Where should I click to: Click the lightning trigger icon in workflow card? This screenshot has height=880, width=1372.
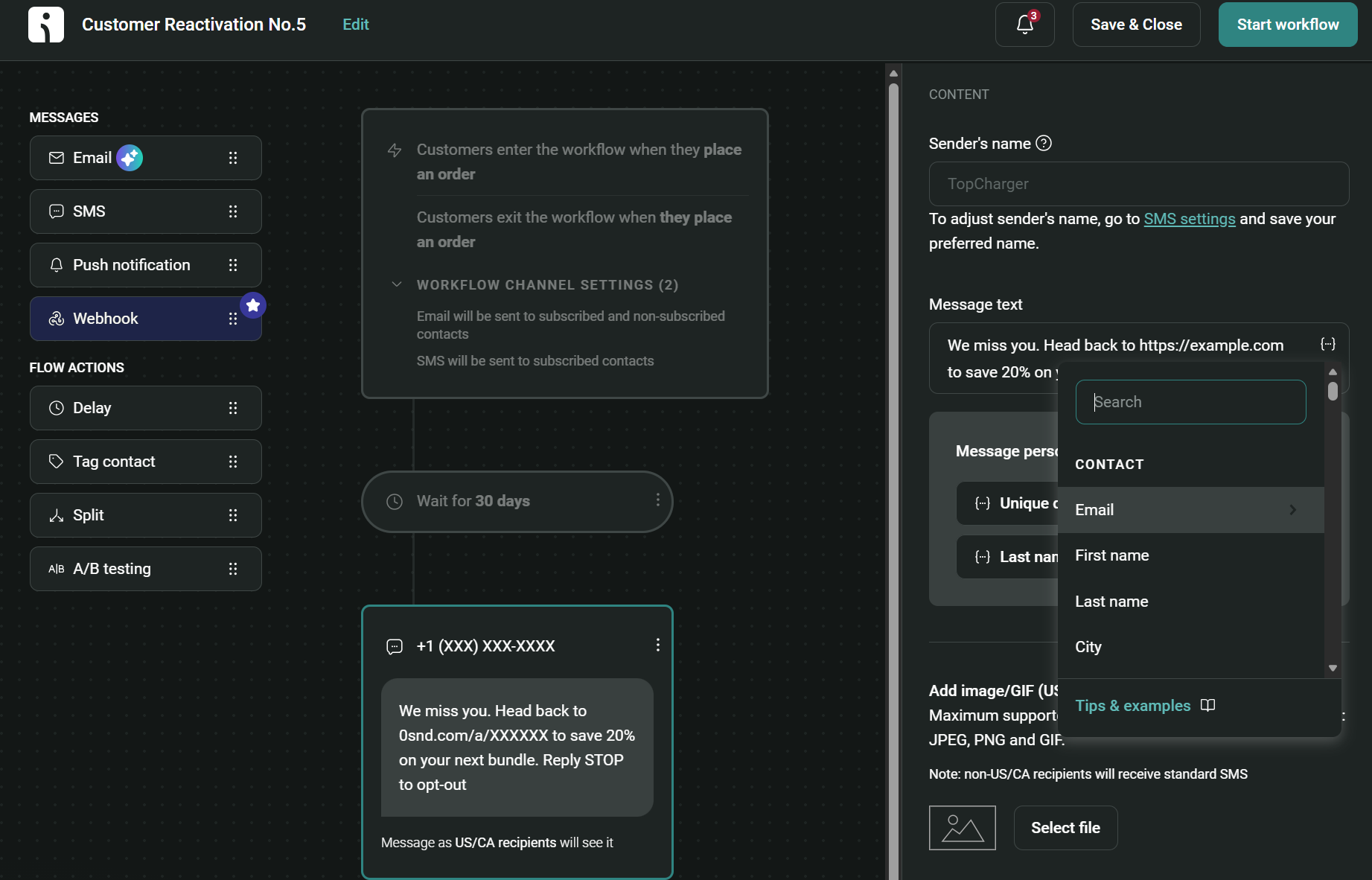(395, 150)
